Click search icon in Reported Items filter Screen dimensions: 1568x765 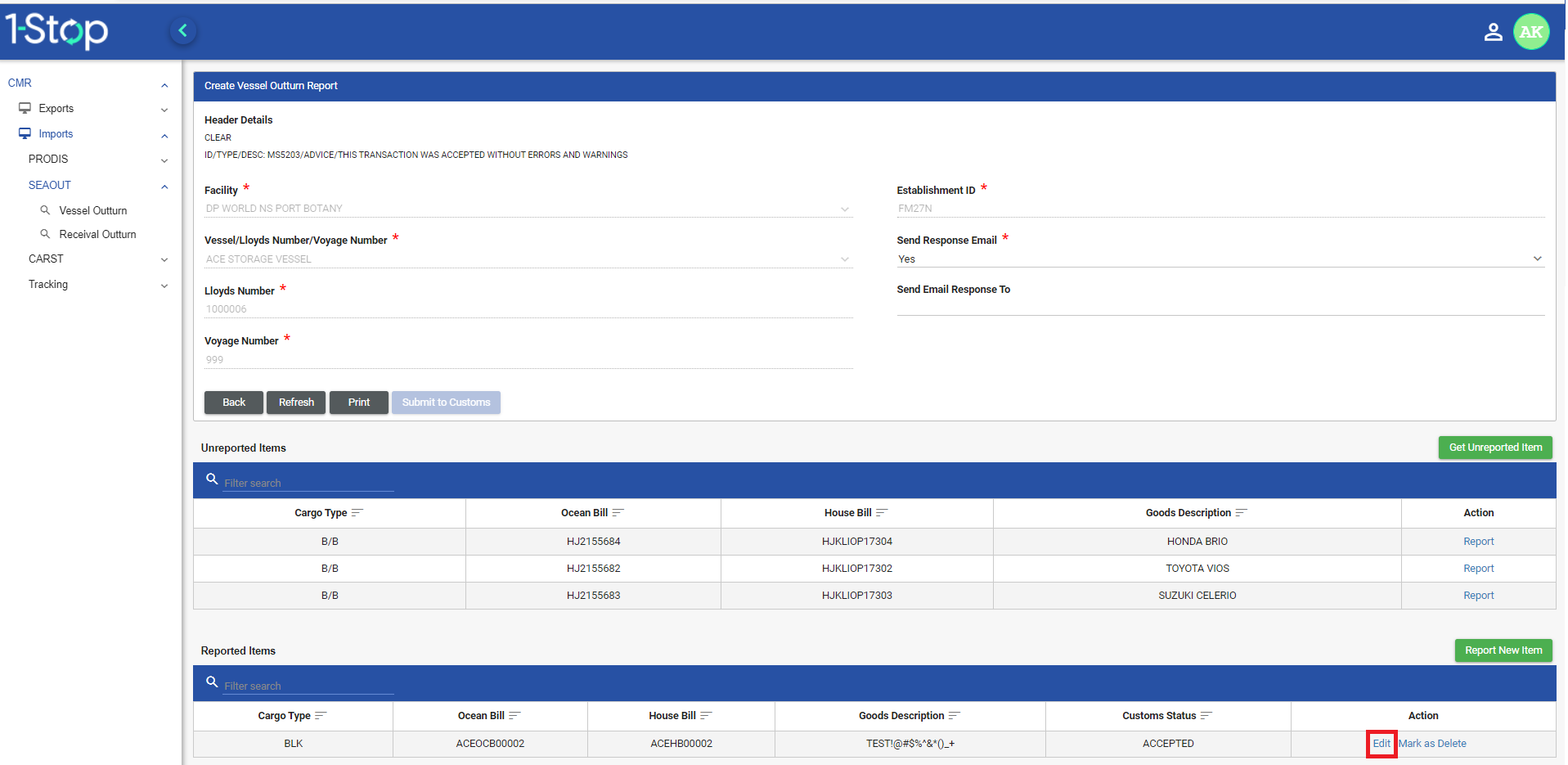click(212, 682)
